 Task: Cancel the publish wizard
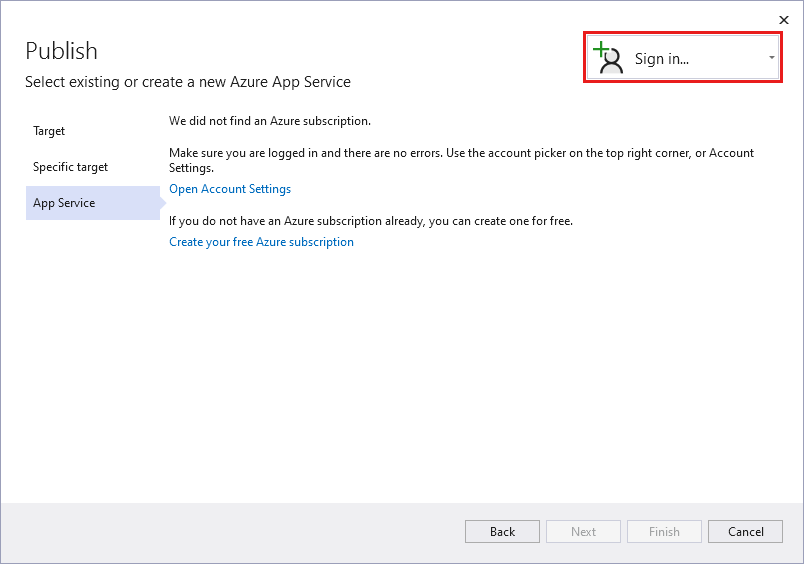click(x=745, y=532)
